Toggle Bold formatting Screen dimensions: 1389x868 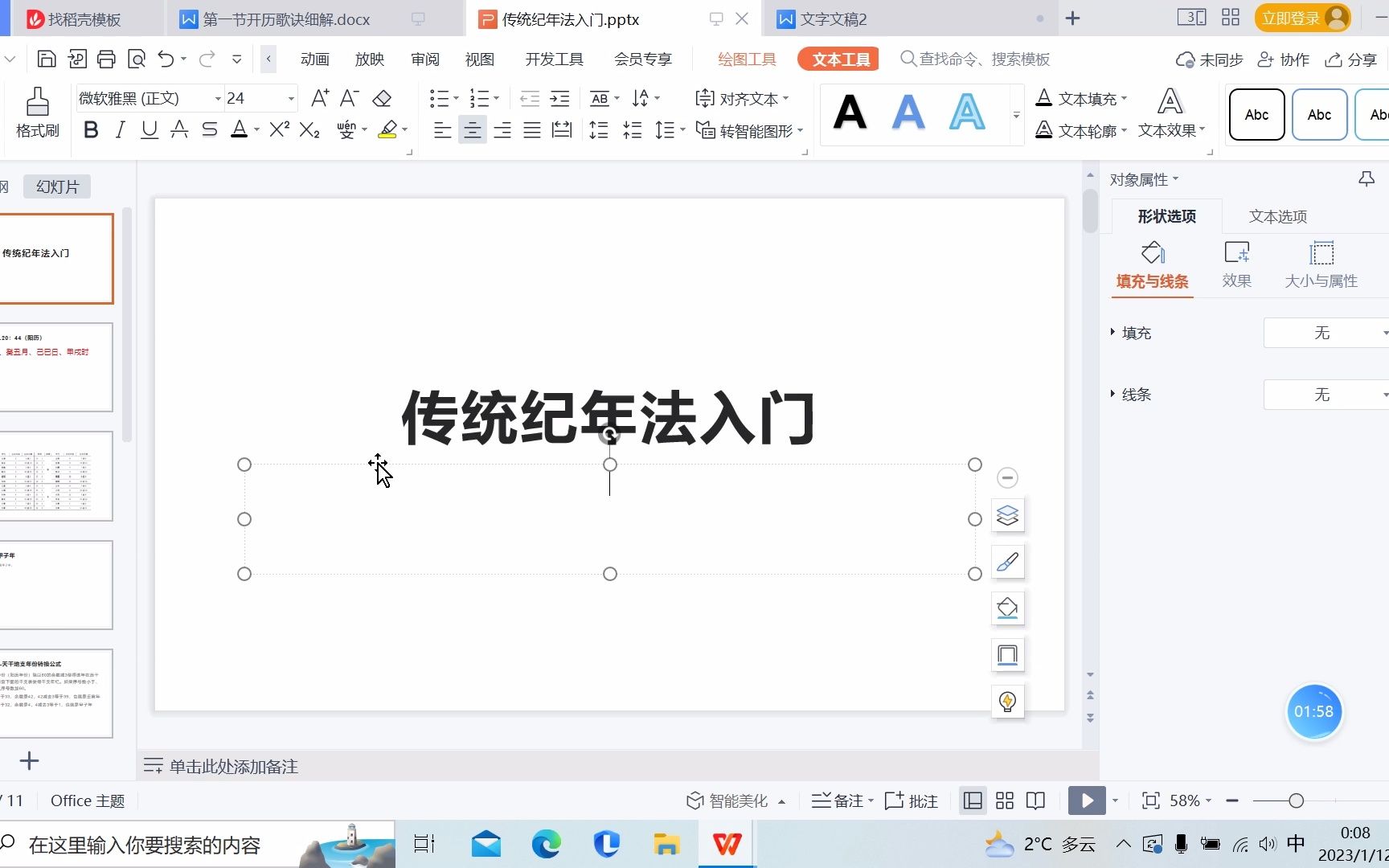pos(91,129)
